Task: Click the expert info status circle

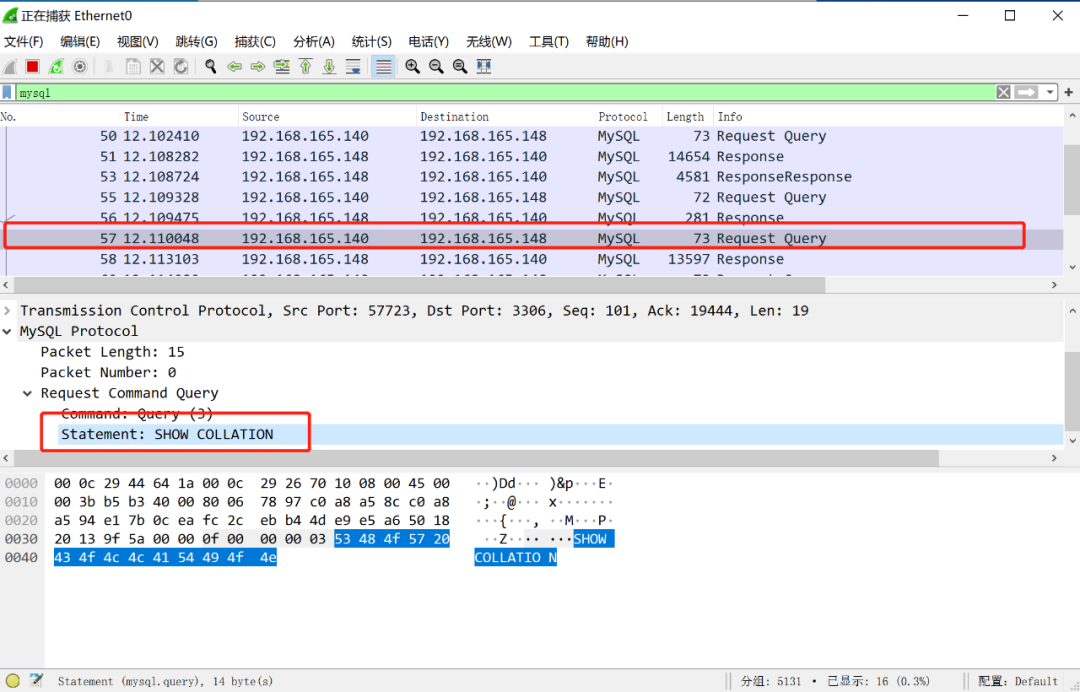Action: pyautogui.click(x=13, y=681)
